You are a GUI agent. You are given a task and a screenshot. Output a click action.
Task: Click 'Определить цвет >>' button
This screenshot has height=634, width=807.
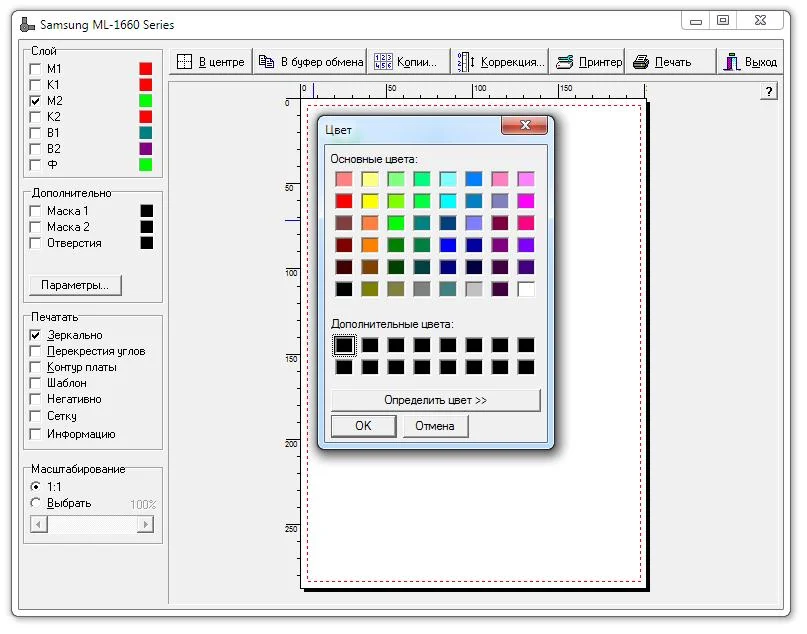(435, 400)
